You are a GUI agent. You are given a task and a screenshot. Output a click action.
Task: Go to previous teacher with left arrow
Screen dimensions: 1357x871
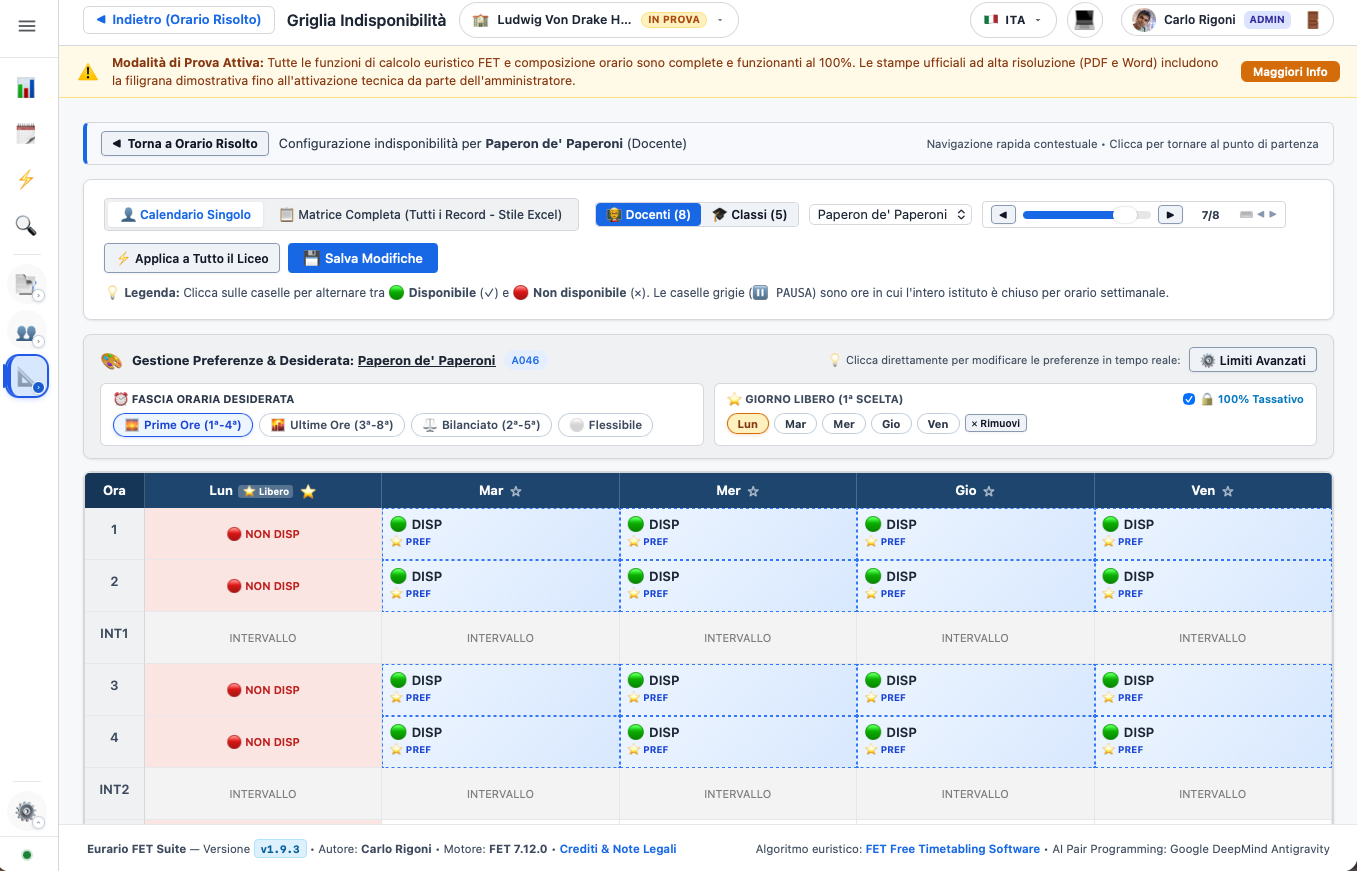point(1003,215)
